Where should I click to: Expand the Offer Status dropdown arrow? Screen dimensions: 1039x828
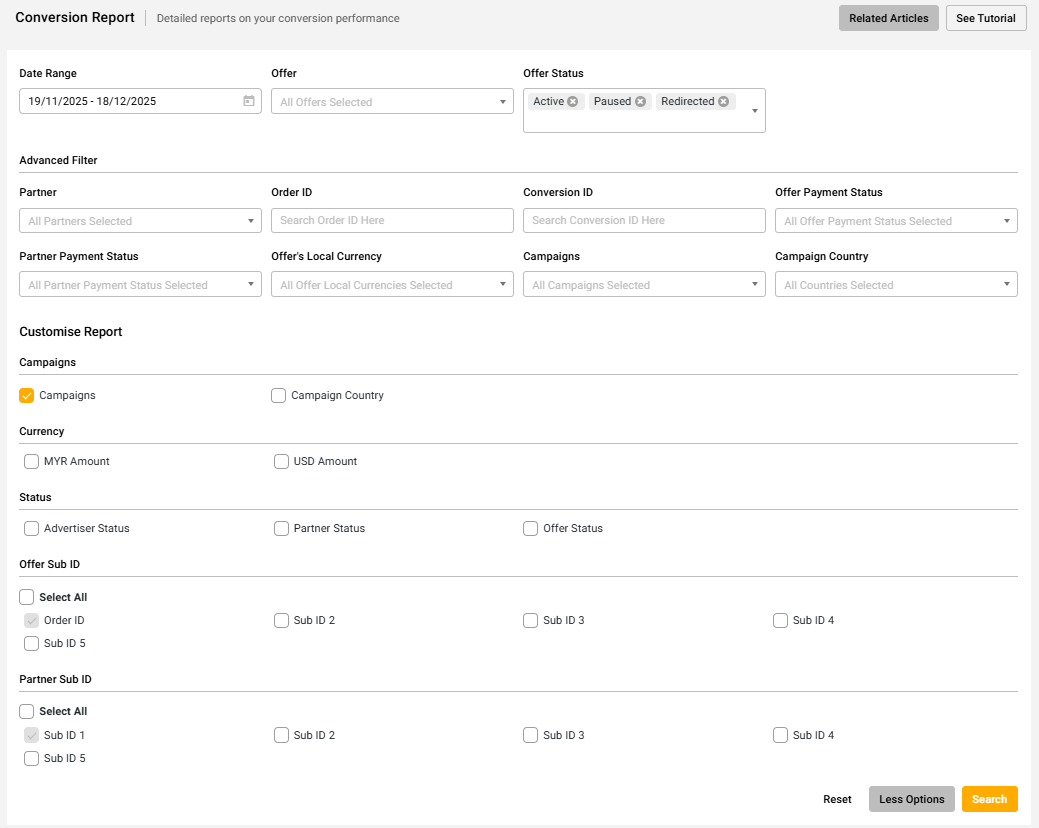click(x=754, y=111)
